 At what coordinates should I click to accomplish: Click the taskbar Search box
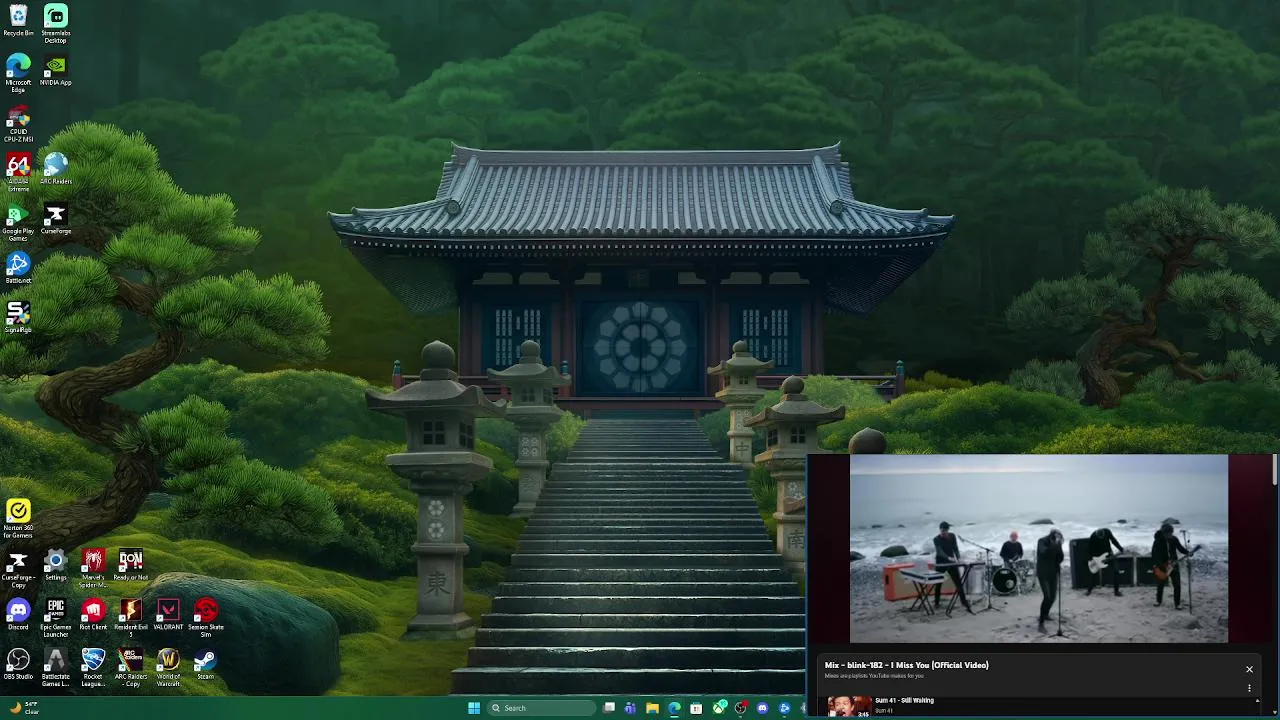(x=540, y=708)
